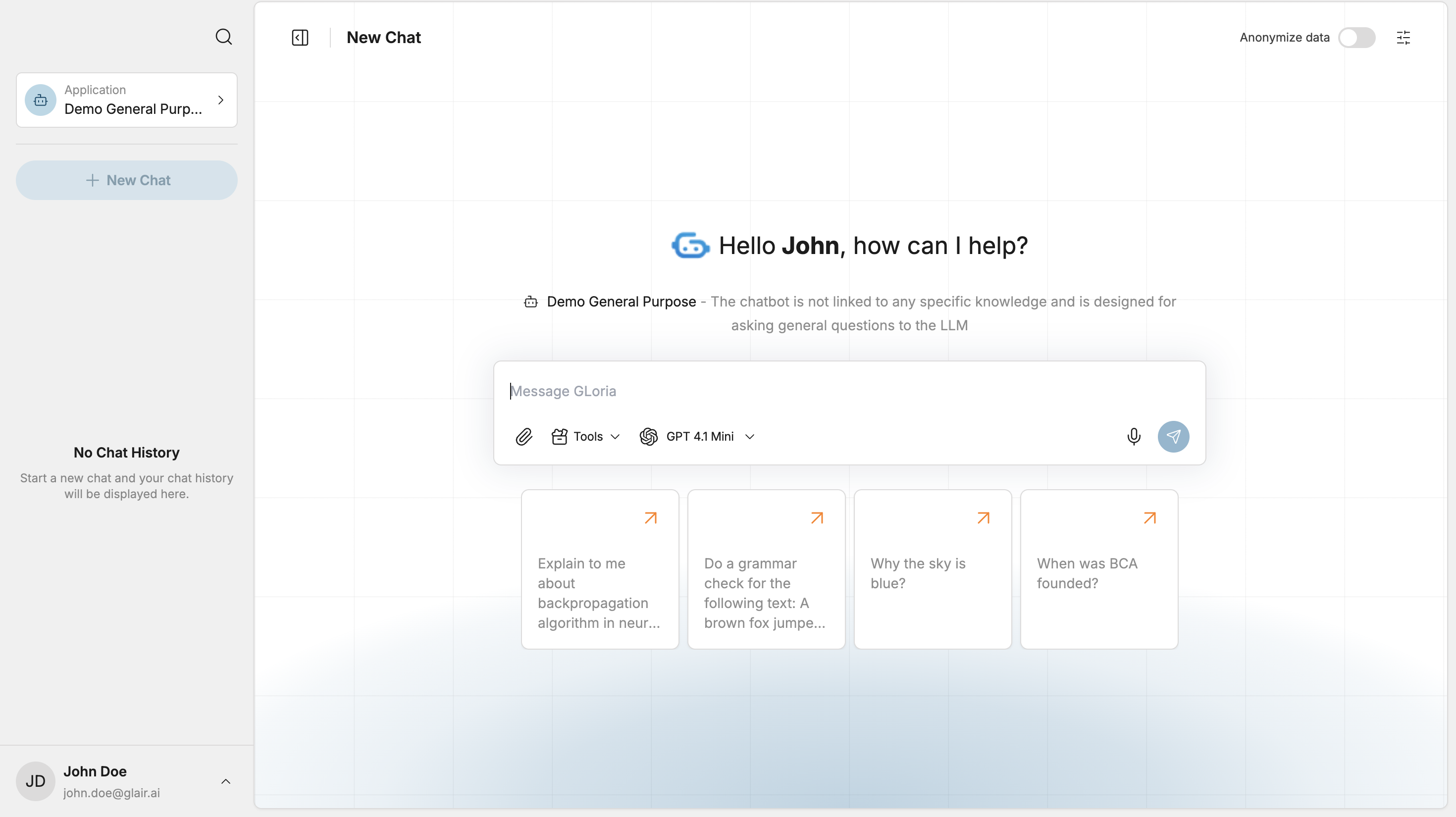
Task: Select 'Why the sky is blue?' suggestion
Action: 932,569
